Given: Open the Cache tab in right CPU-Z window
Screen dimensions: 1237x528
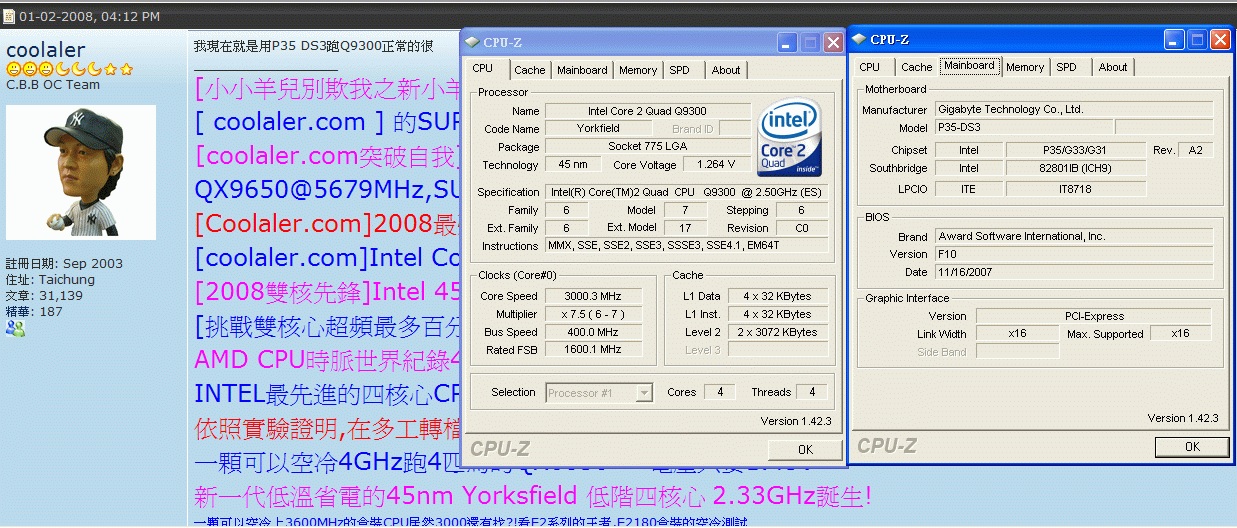Looking at the screenshot, I should click(917, 67).
